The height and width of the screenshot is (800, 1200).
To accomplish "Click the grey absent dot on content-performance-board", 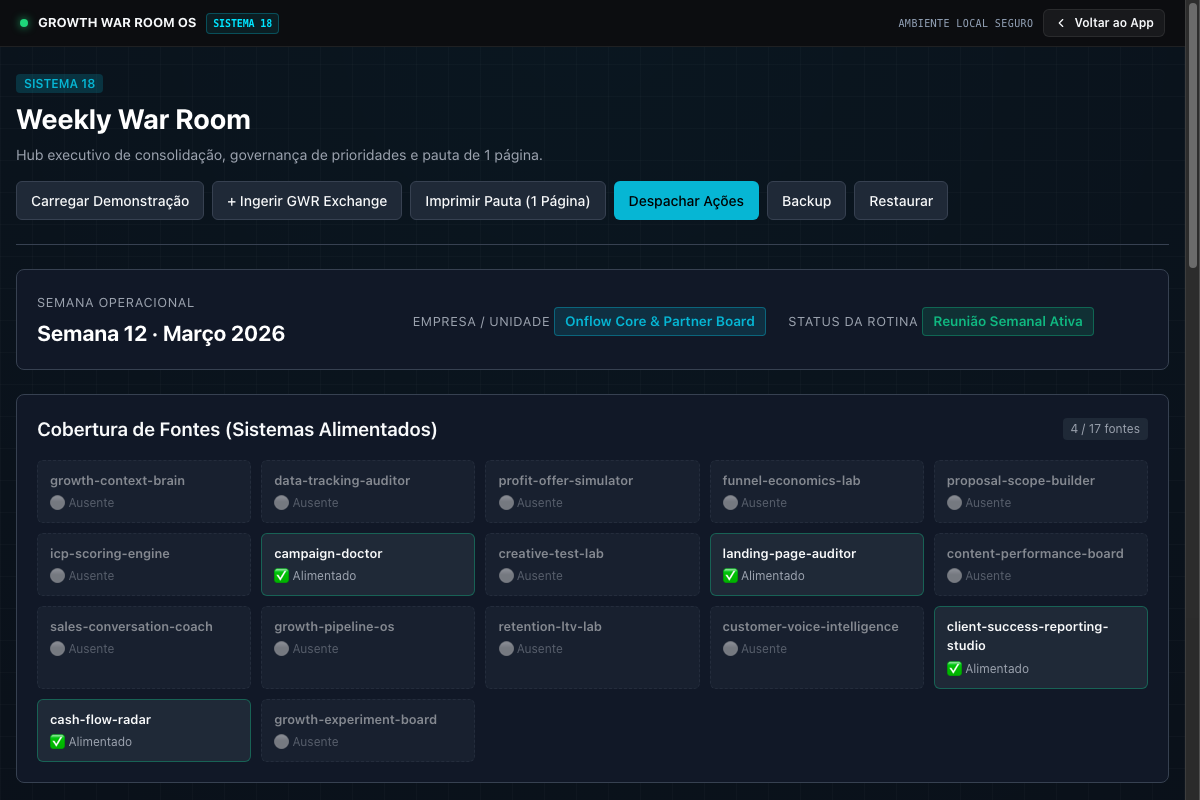I will click(954, 576).
